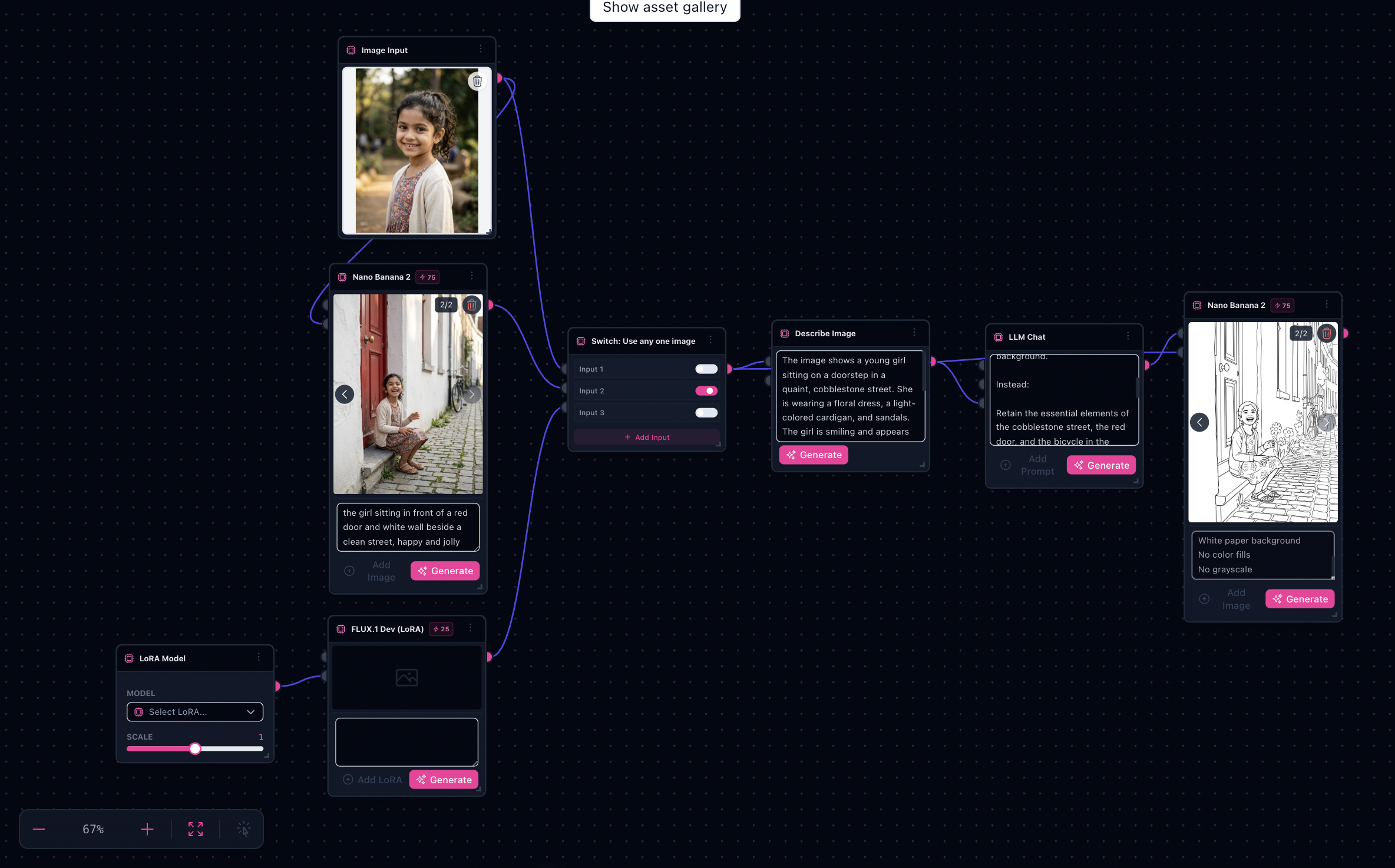This screenshot has width=1395, height=868.
Task: Click Add LoRA in FLUX.1 Dev node
Action: click(373, 780)
